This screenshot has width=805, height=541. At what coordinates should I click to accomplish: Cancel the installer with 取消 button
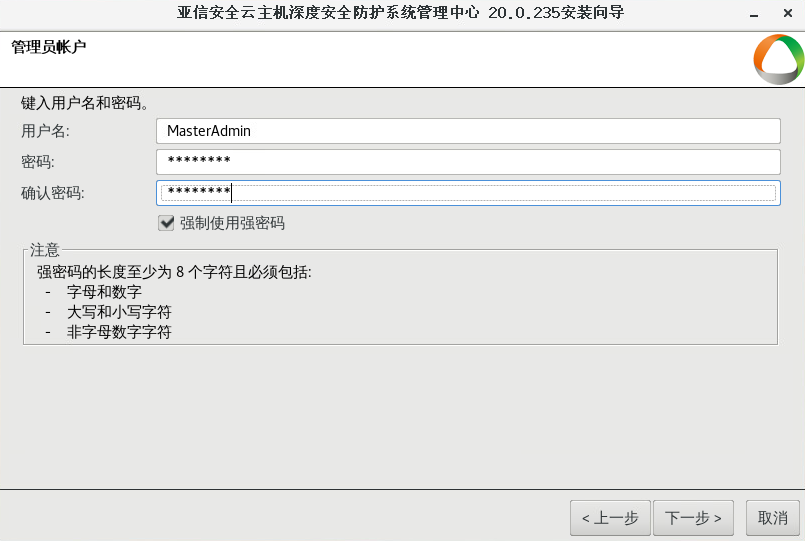coord(772,518)
